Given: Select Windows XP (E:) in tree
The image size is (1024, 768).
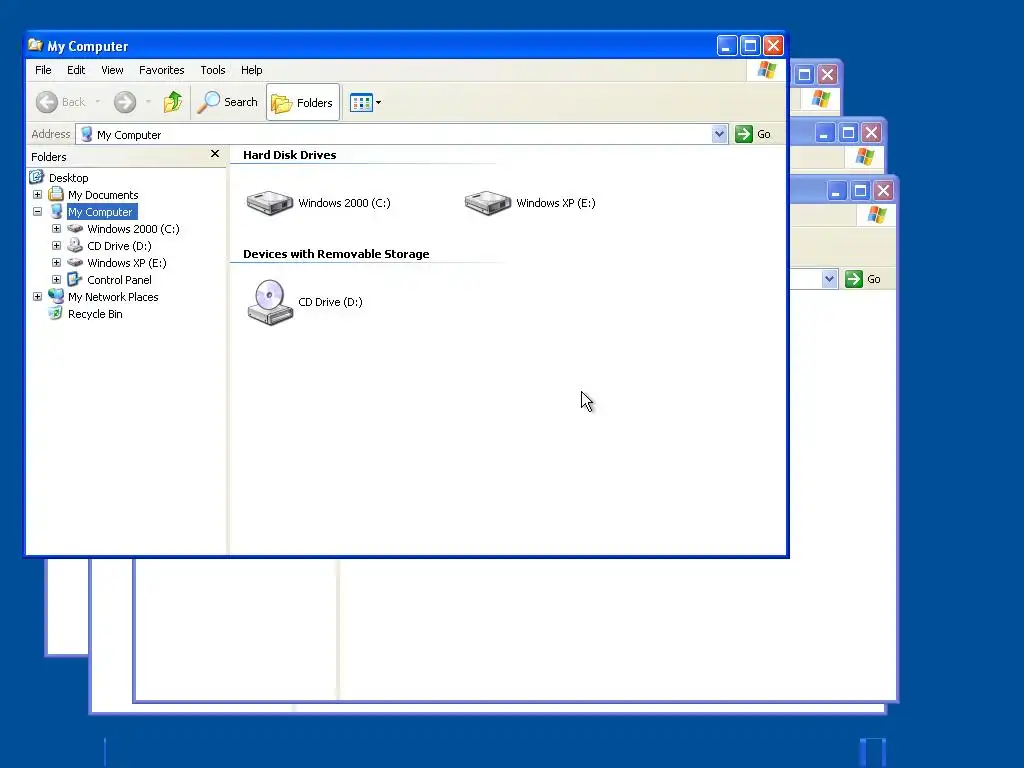Looking at the screenshot, I should click(x=127, y=263).
